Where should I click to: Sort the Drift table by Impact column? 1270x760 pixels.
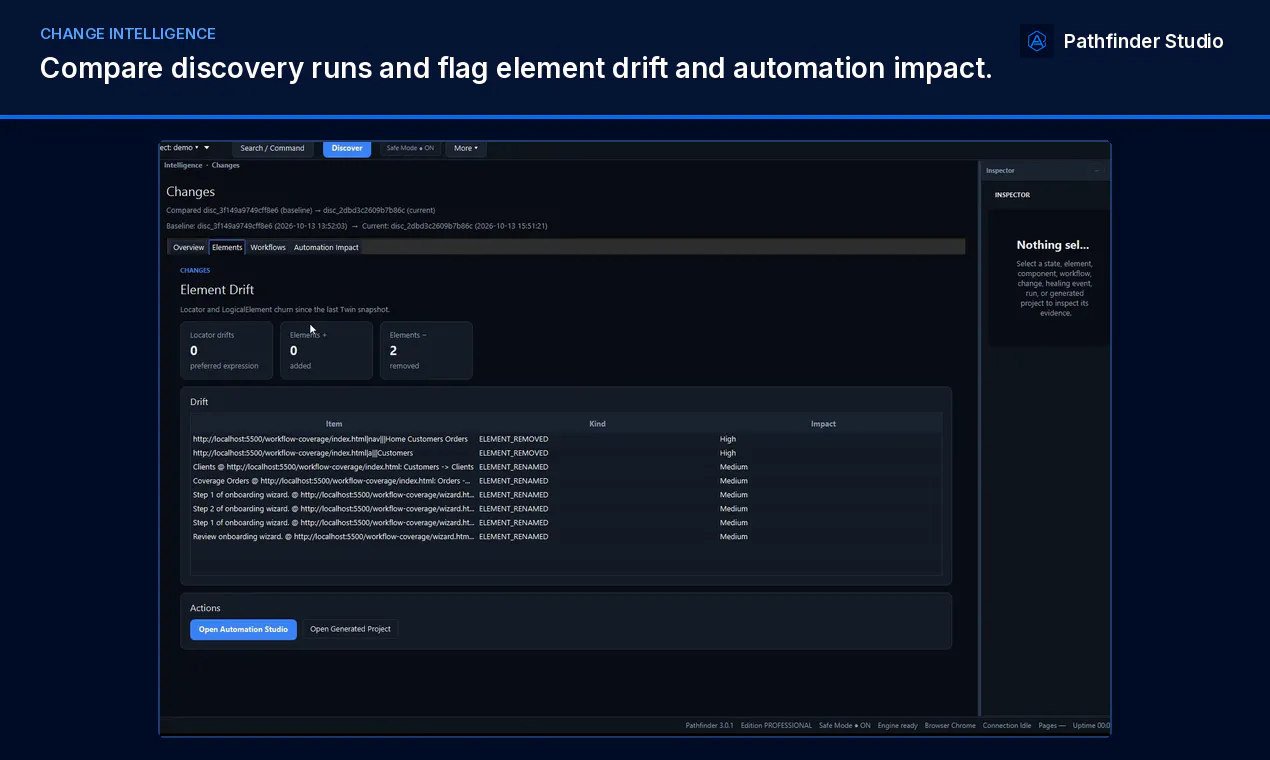(823, 424)
